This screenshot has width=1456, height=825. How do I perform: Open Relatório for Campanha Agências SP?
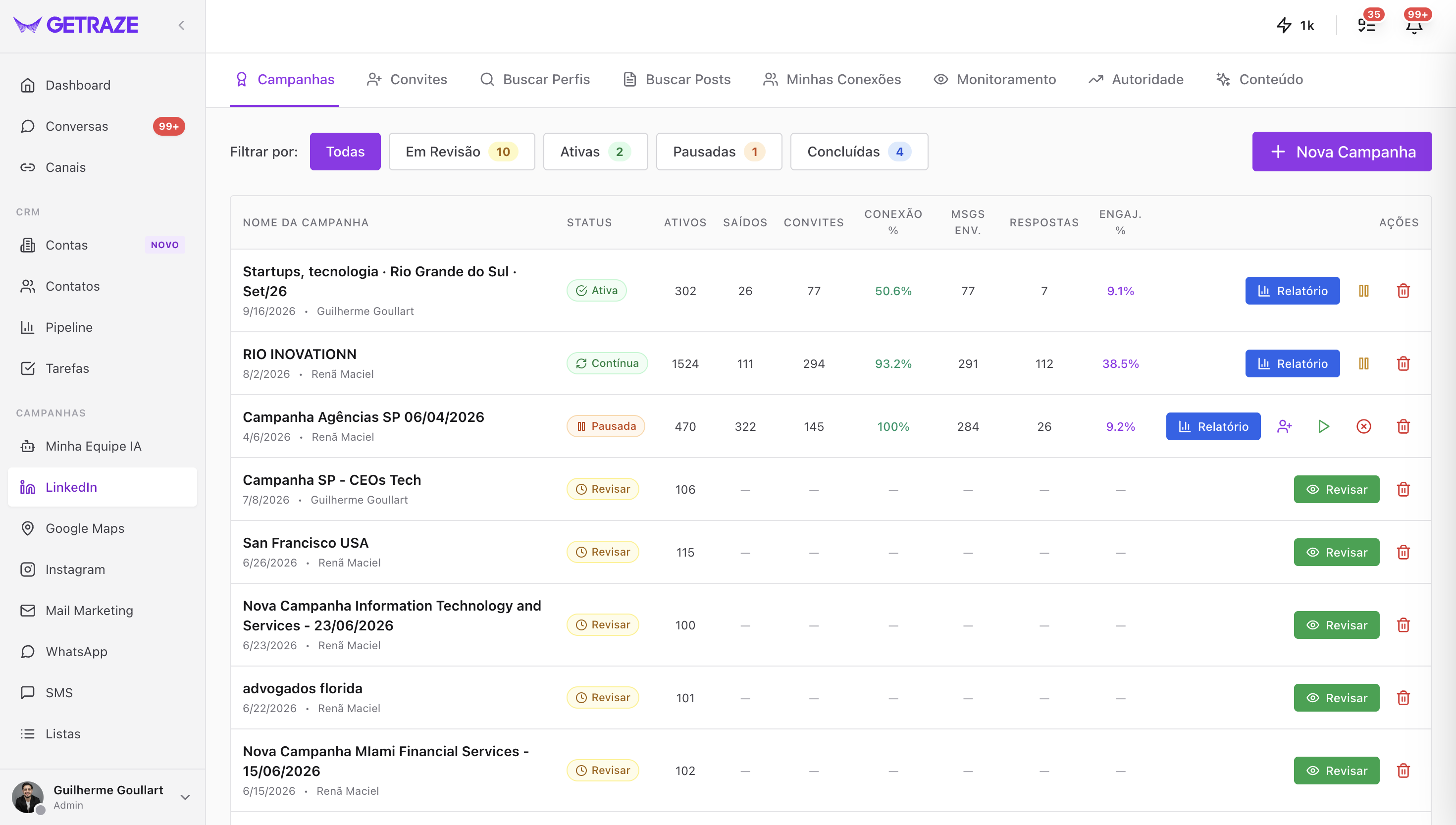pyautogui.click(x=1213, y=426)
